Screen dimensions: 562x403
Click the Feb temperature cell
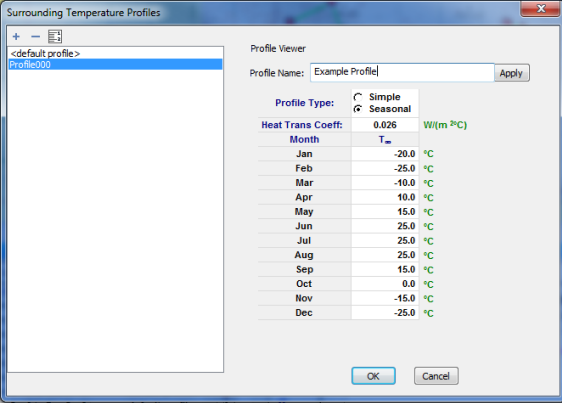click(x=385, y=168)
